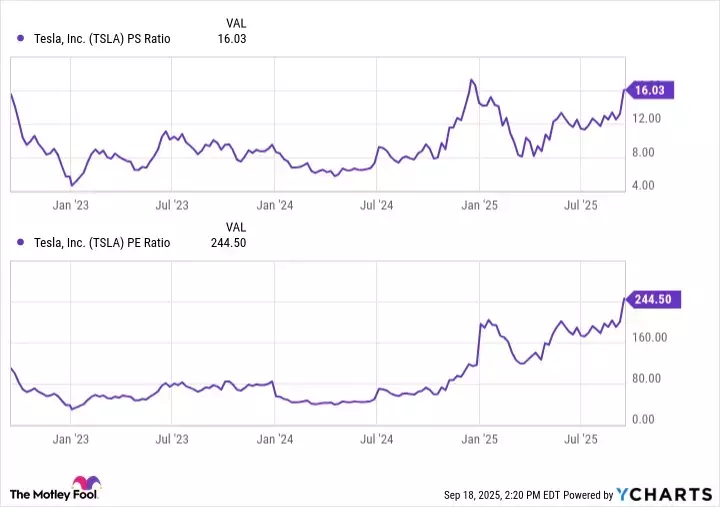Click the Jul '25 label on PS chart axis
720x507 pixels.
581,204
